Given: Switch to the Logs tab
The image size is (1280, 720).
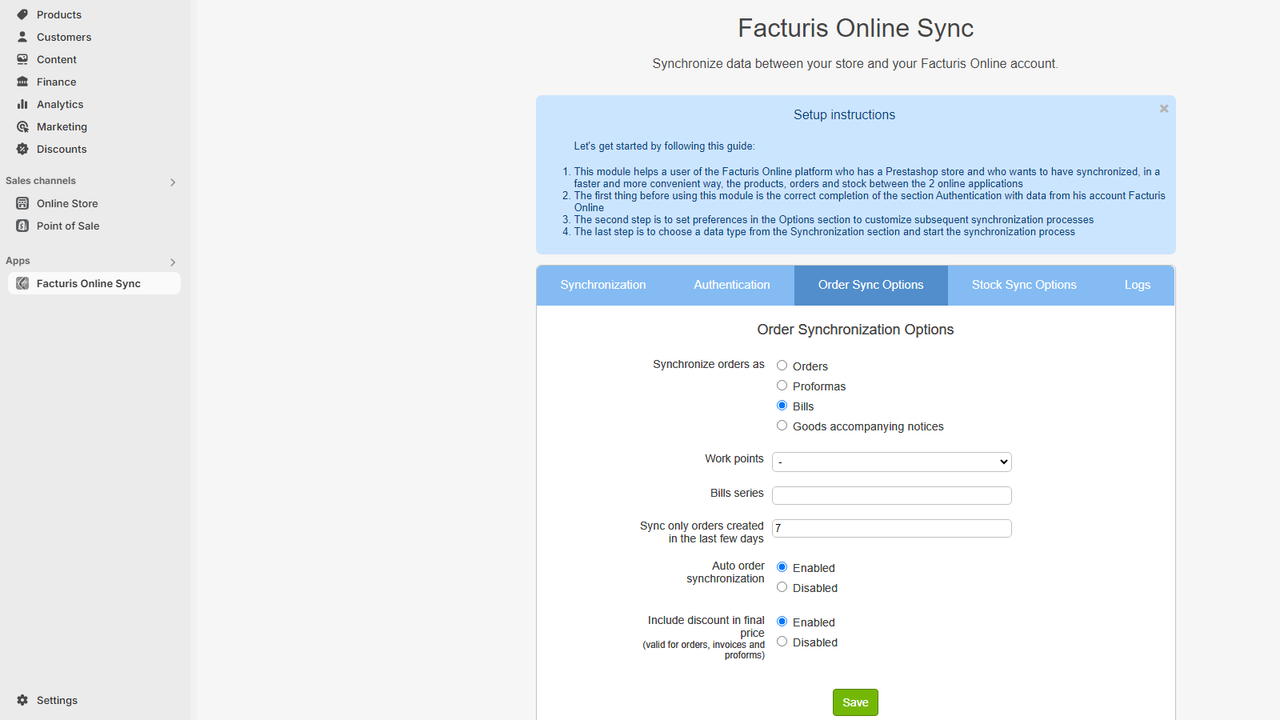Looking at the screenshot, I should 1137,285.
